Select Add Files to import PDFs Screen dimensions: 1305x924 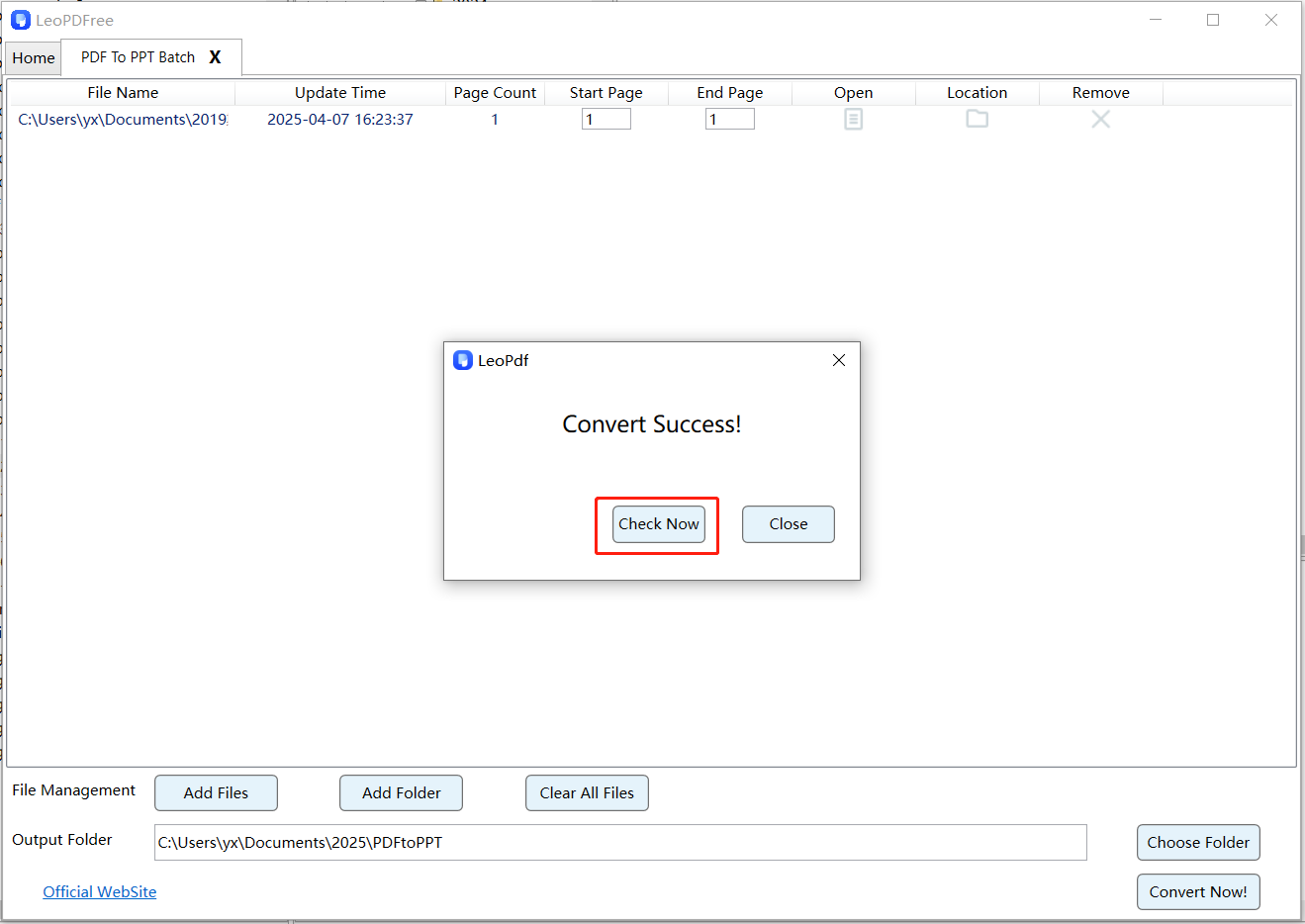pos(216,792)
